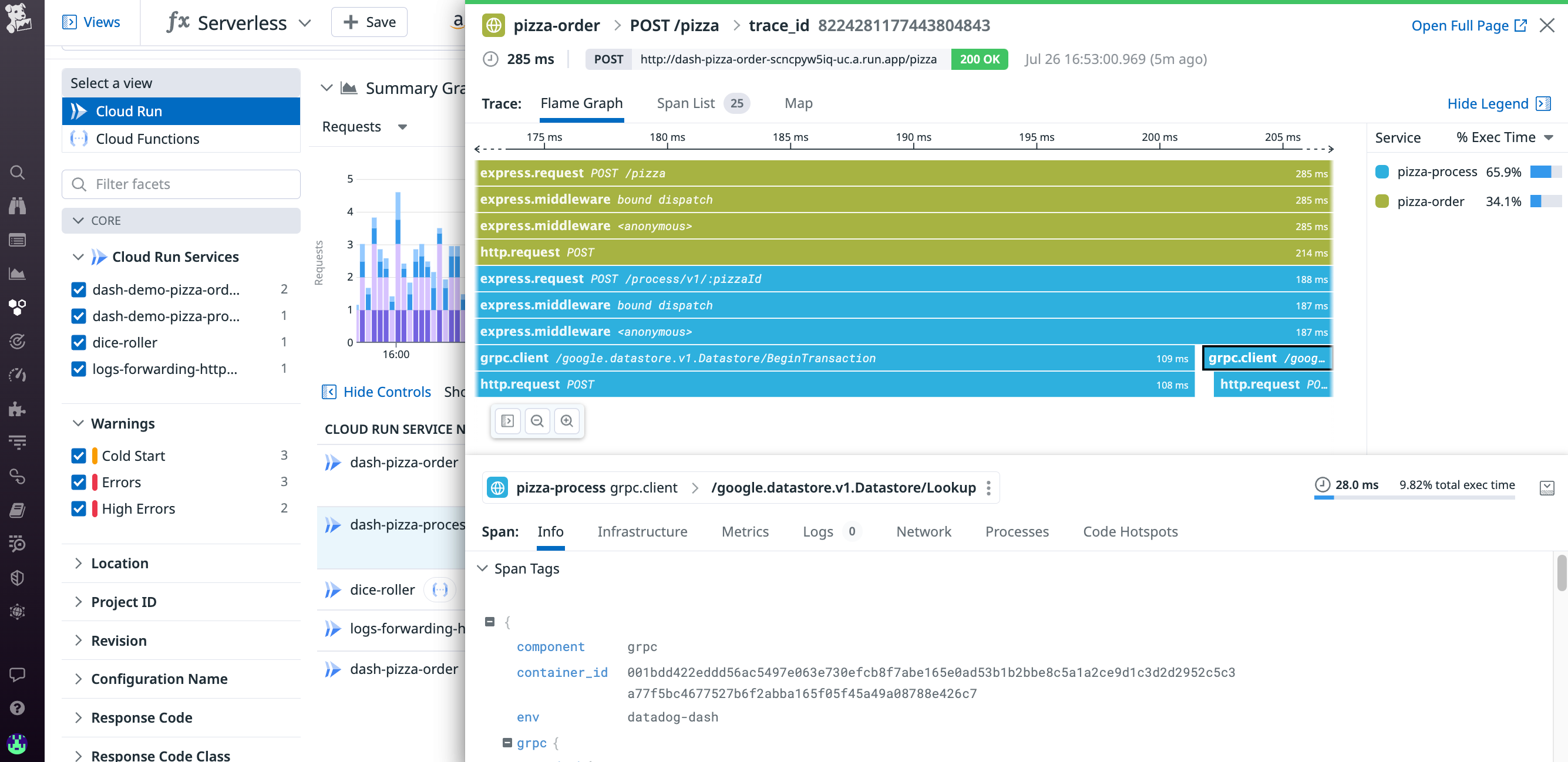
Task: Click the zoom-in magnifier on the flame graph
Action: point(567,420)
